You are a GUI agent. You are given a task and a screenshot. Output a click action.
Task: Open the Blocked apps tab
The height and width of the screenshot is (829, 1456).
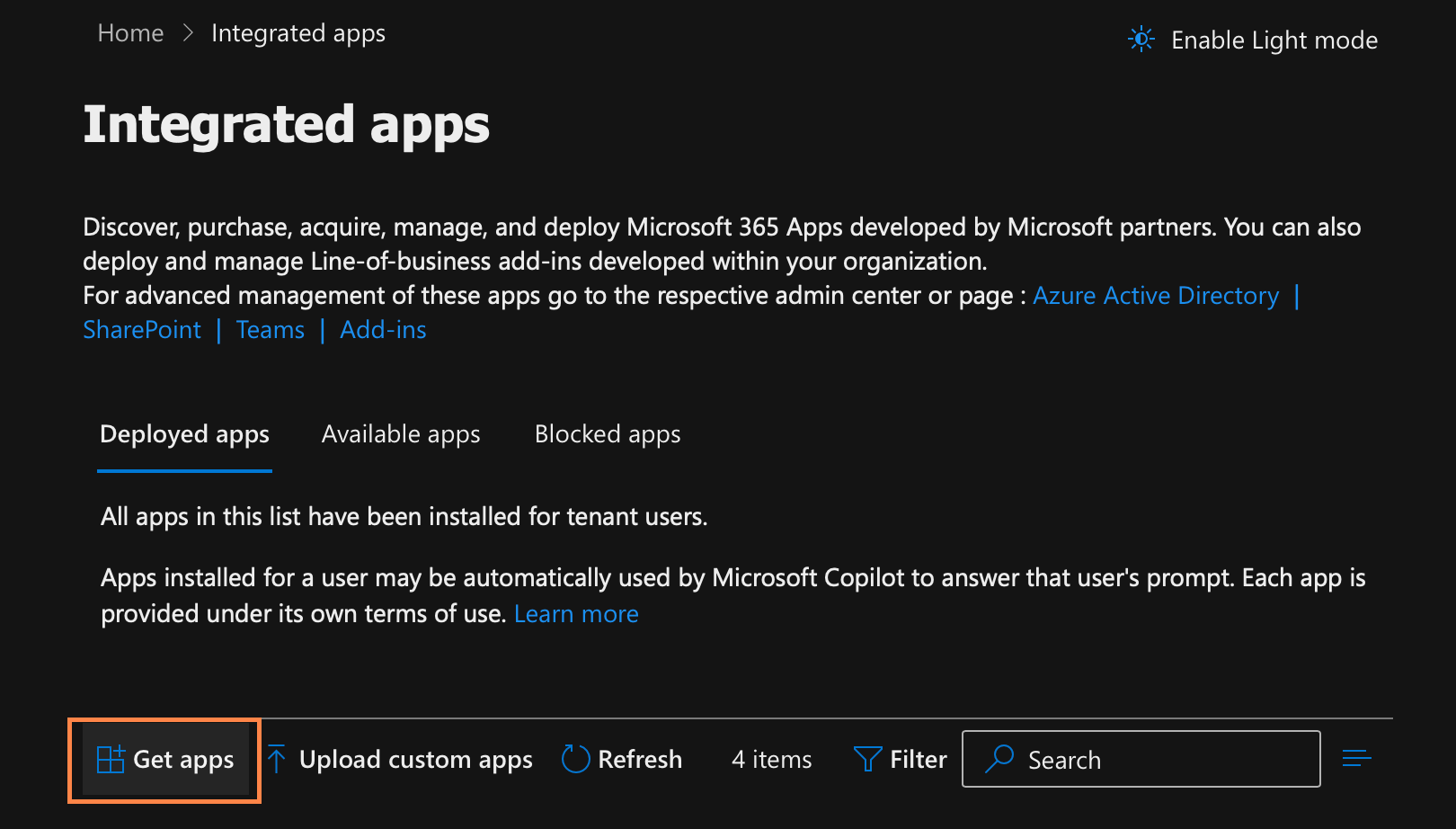click(608, 434)
